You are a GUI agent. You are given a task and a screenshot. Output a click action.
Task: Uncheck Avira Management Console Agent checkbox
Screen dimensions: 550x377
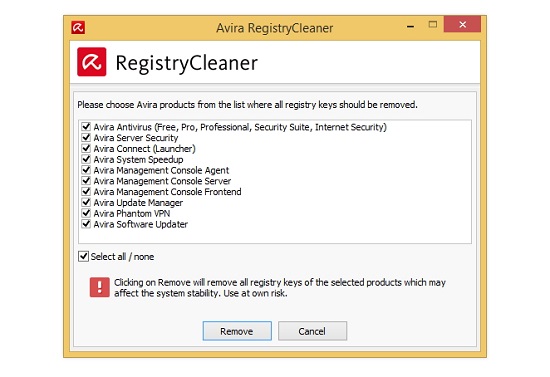point(86,170)
